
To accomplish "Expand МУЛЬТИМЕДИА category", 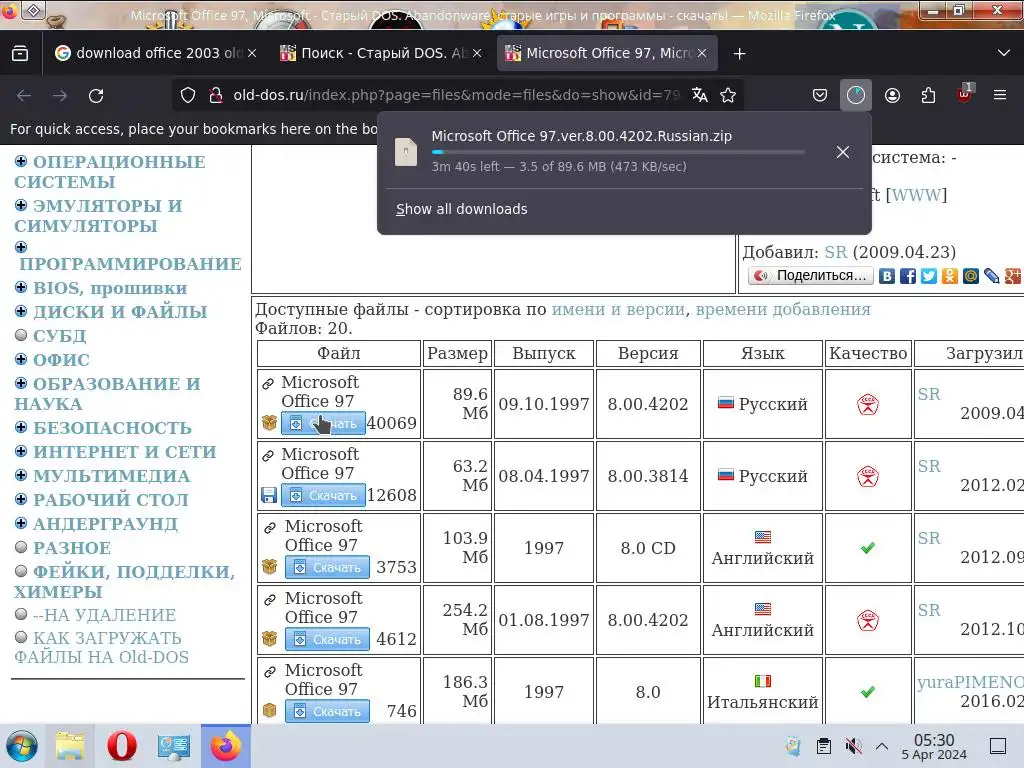I will [x=21, y=475].
